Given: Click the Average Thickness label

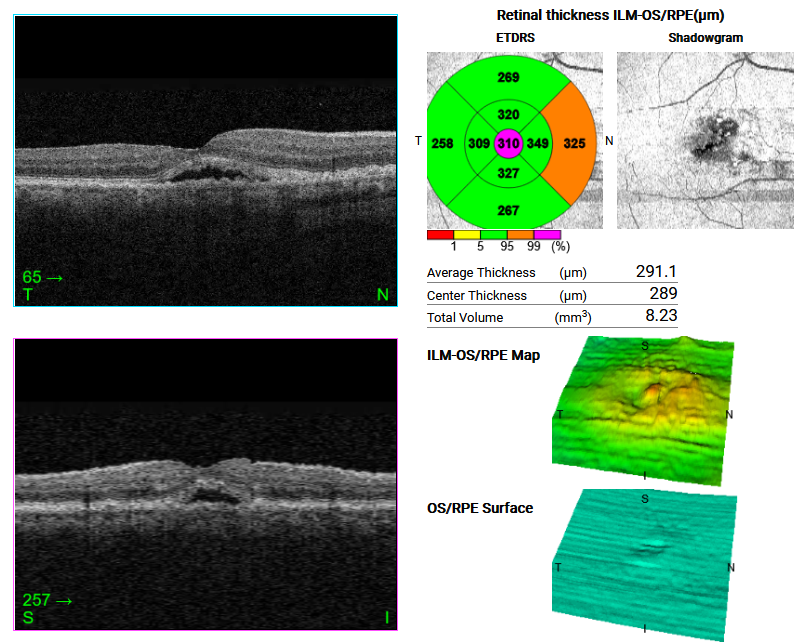Looking at the screenshot, I should point(481,273).
